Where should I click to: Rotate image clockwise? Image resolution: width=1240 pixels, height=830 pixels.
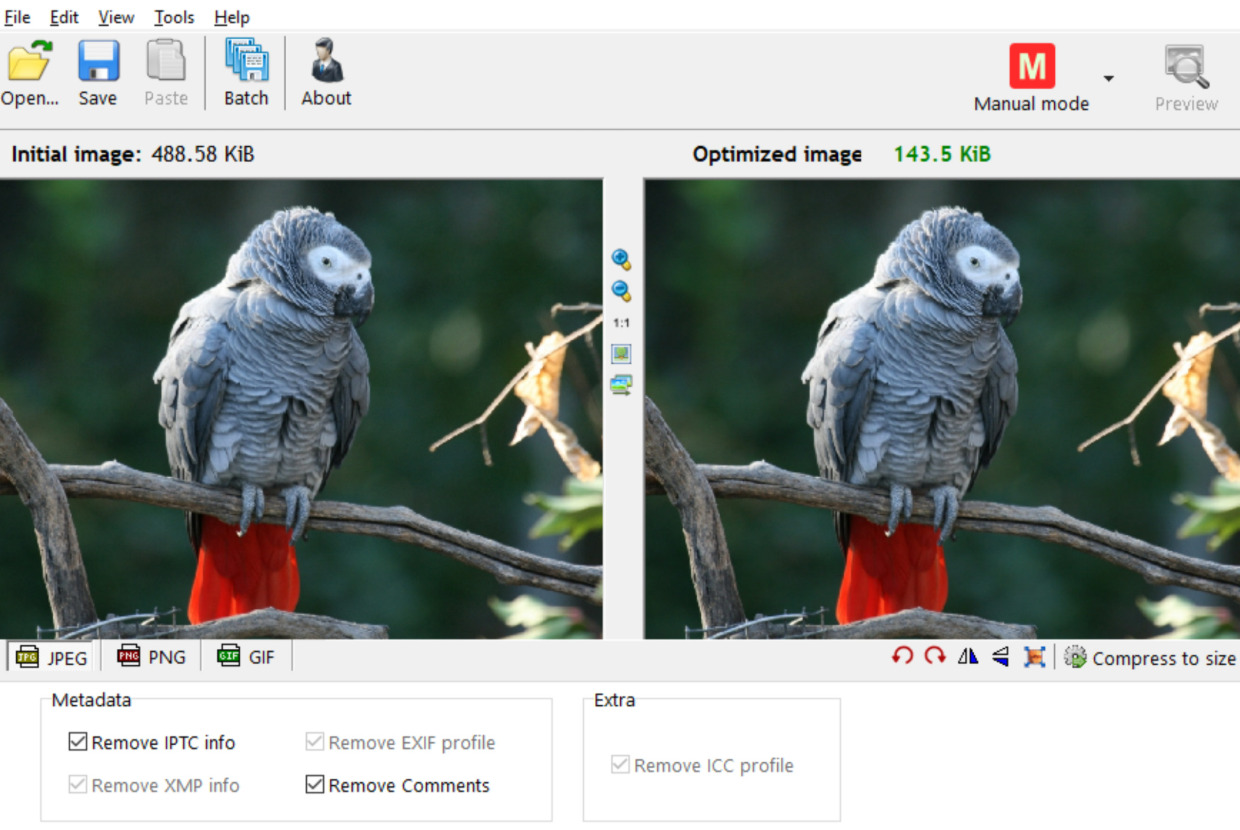click(935, 656)
